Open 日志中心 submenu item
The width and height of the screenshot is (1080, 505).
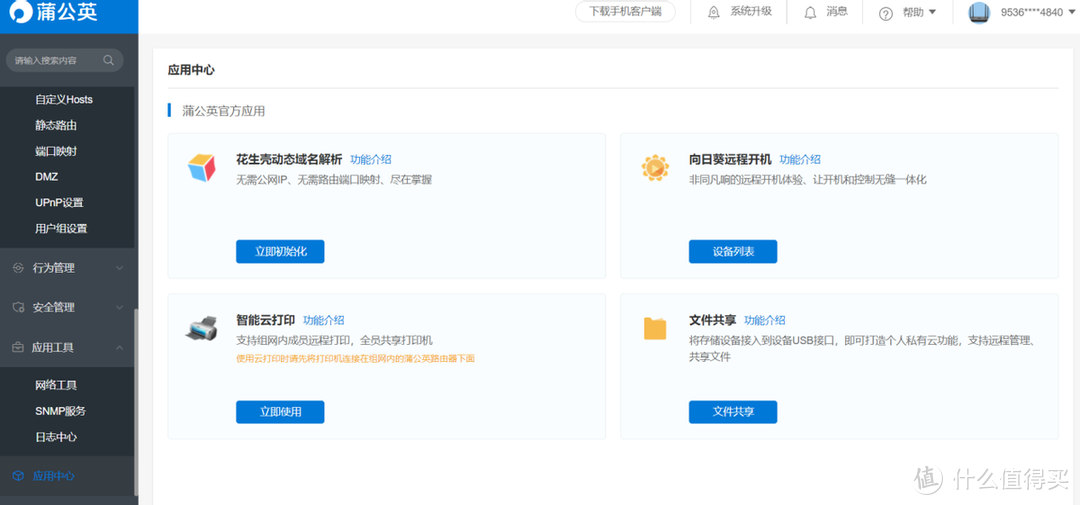(x=56, y=437)
